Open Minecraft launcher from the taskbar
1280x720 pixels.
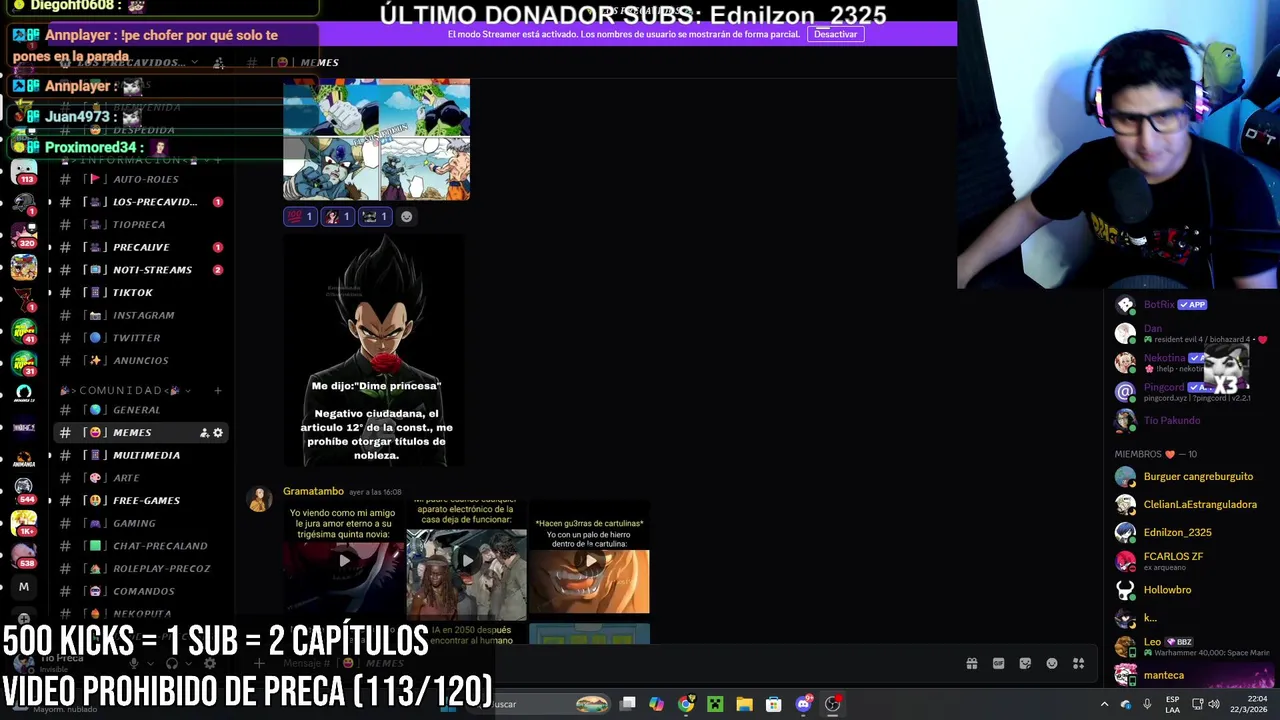(715, 704)
